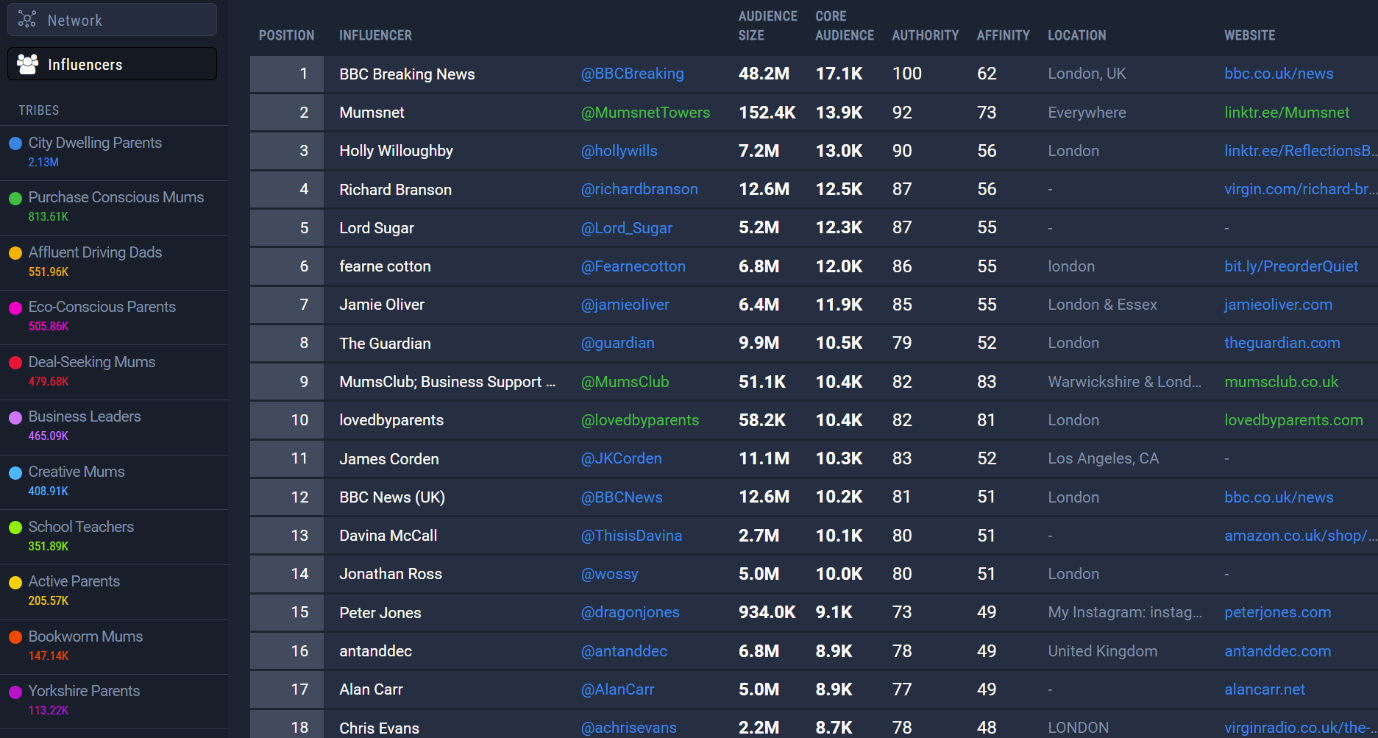Image resolution: width=1378 pixels, height=738 pixels.
Task: Open the @BBCNews handle link
Action: pos(621,497)
